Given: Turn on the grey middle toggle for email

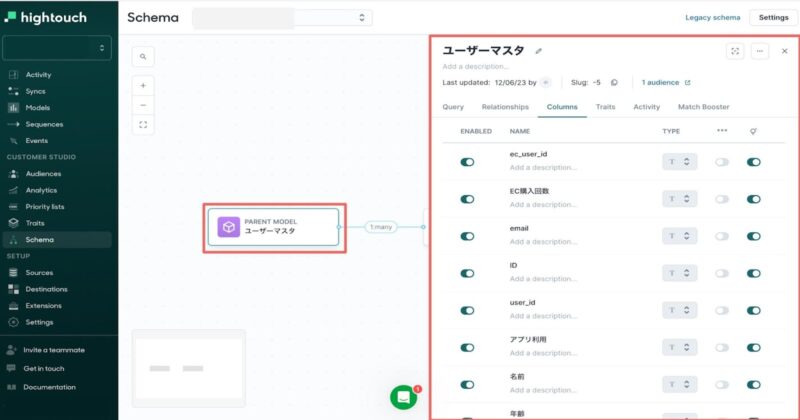Looking at the screenshot, I should coord(722,236).
